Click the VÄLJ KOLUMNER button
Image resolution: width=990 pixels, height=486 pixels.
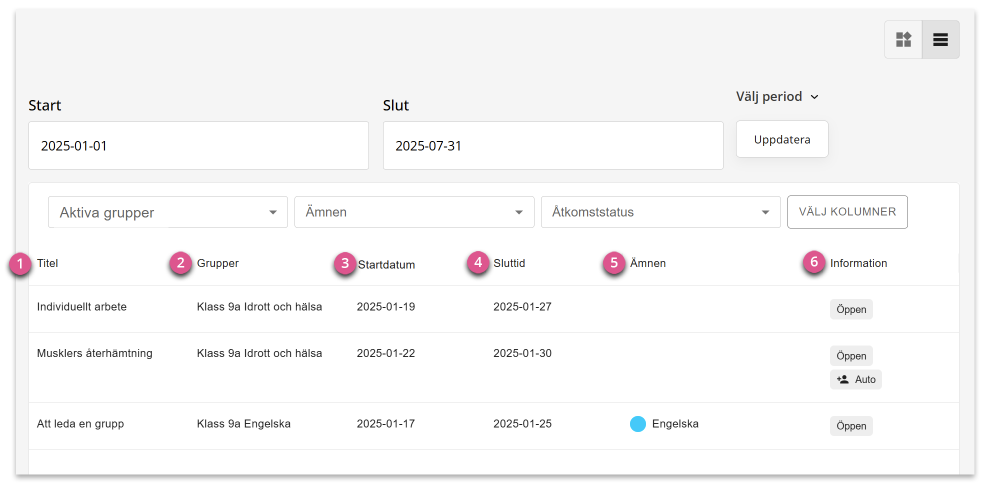[847, 212]
